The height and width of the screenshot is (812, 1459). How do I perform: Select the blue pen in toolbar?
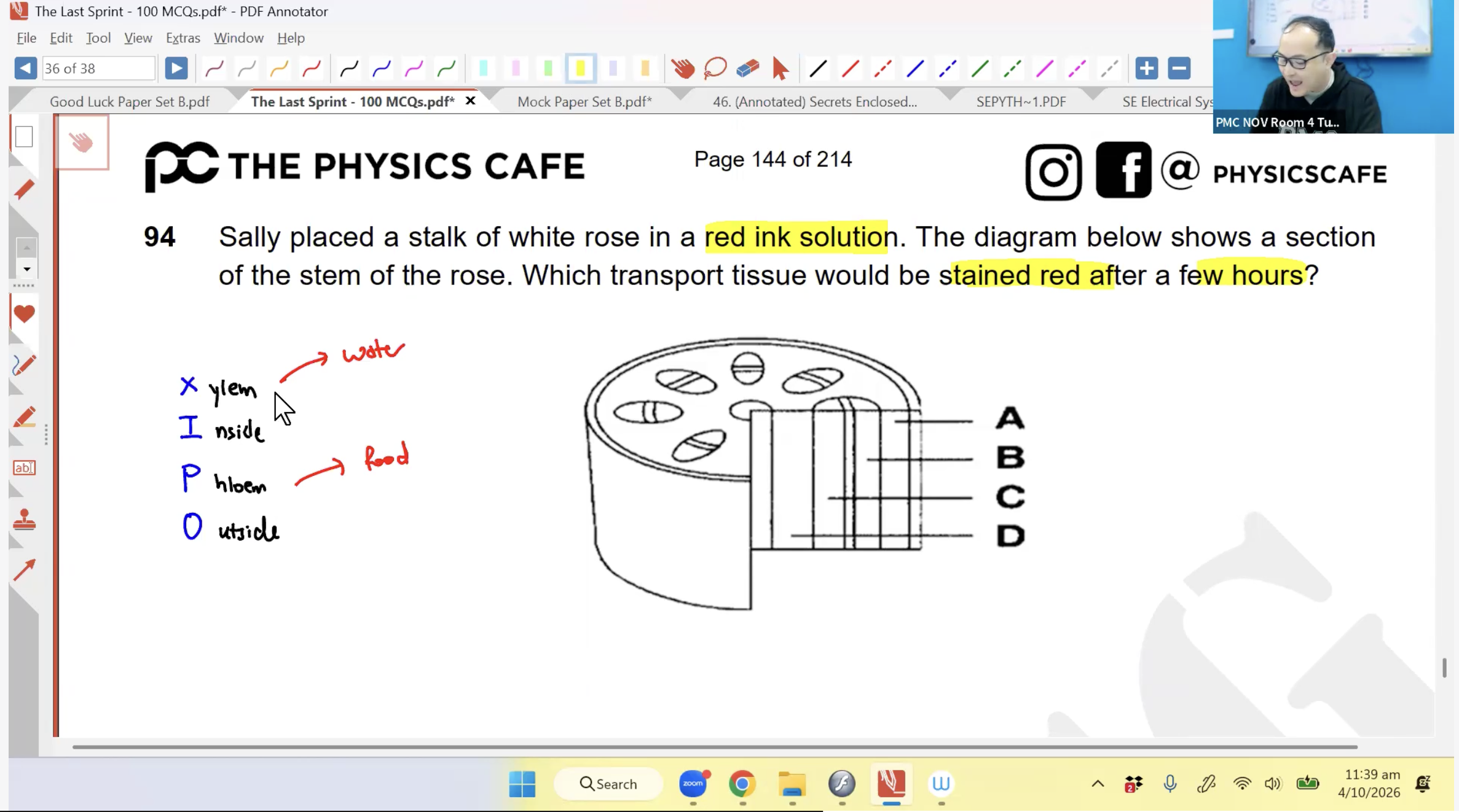(x=382, y=68)
